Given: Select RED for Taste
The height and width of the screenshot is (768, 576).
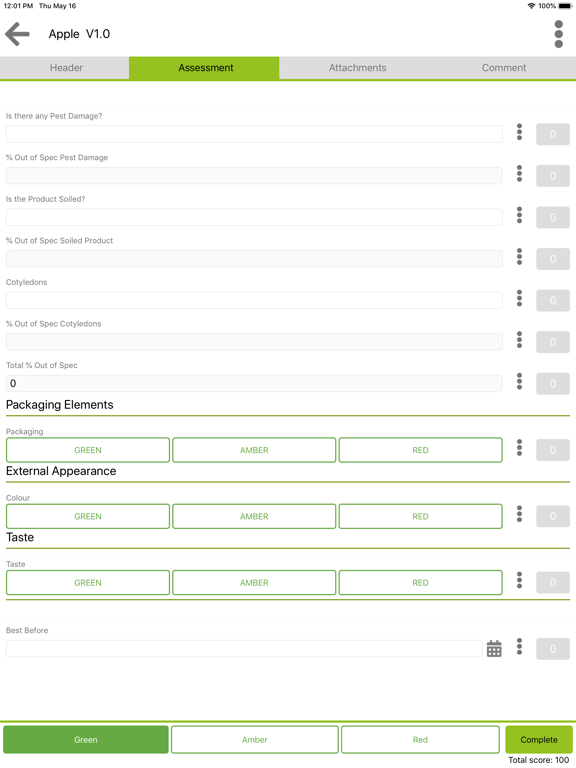Looking at the screenshot, I should pyautogui.click(x=420, y=582).
